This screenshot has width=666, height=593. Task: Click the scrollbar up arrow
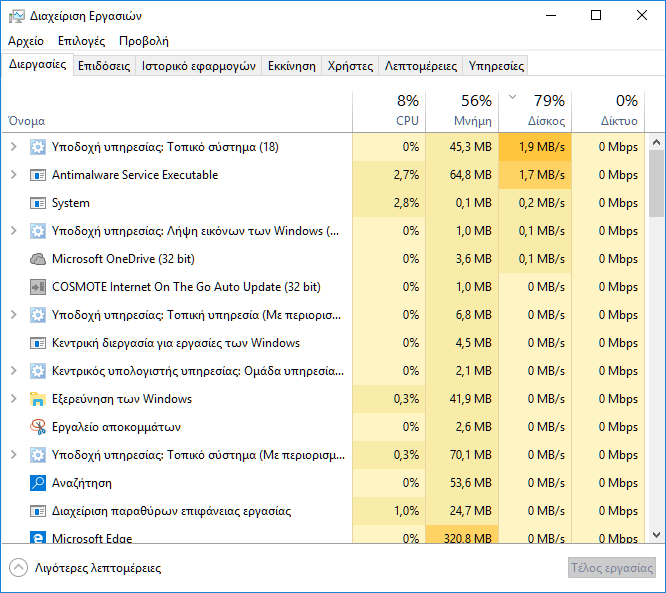click(656, 142)
